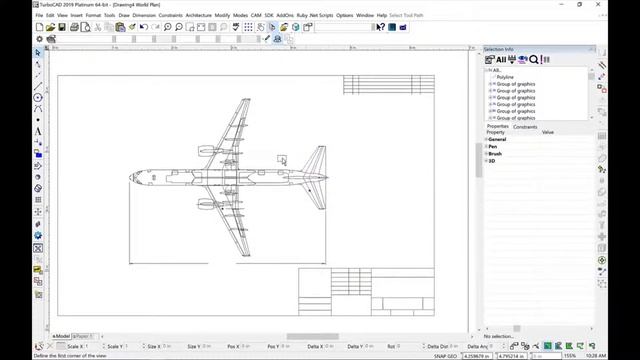Viewport: 640px width, 360px height.
Task: Expand the topmost Group of graphics node
Action: pos(490,84)
